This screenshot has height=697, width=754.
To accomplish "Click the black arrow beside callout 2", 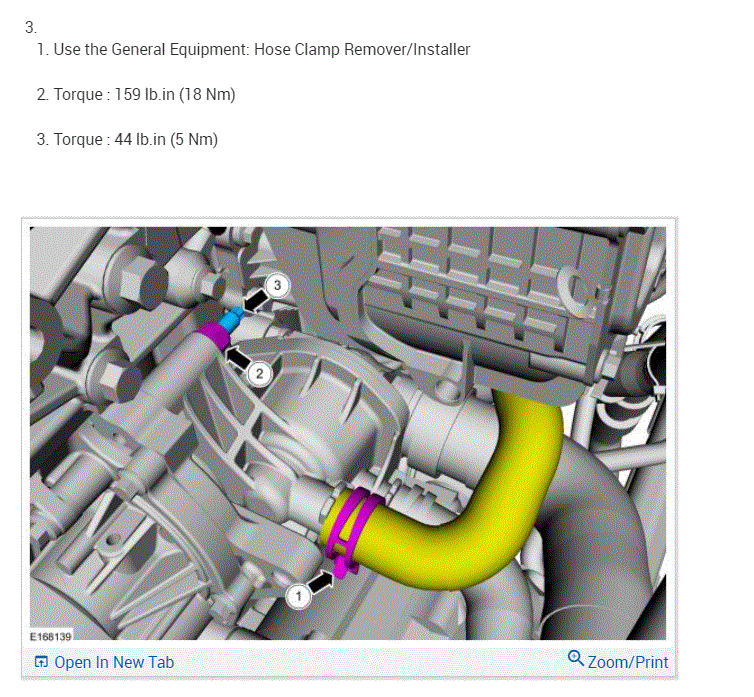I will [x=238, y=358].
